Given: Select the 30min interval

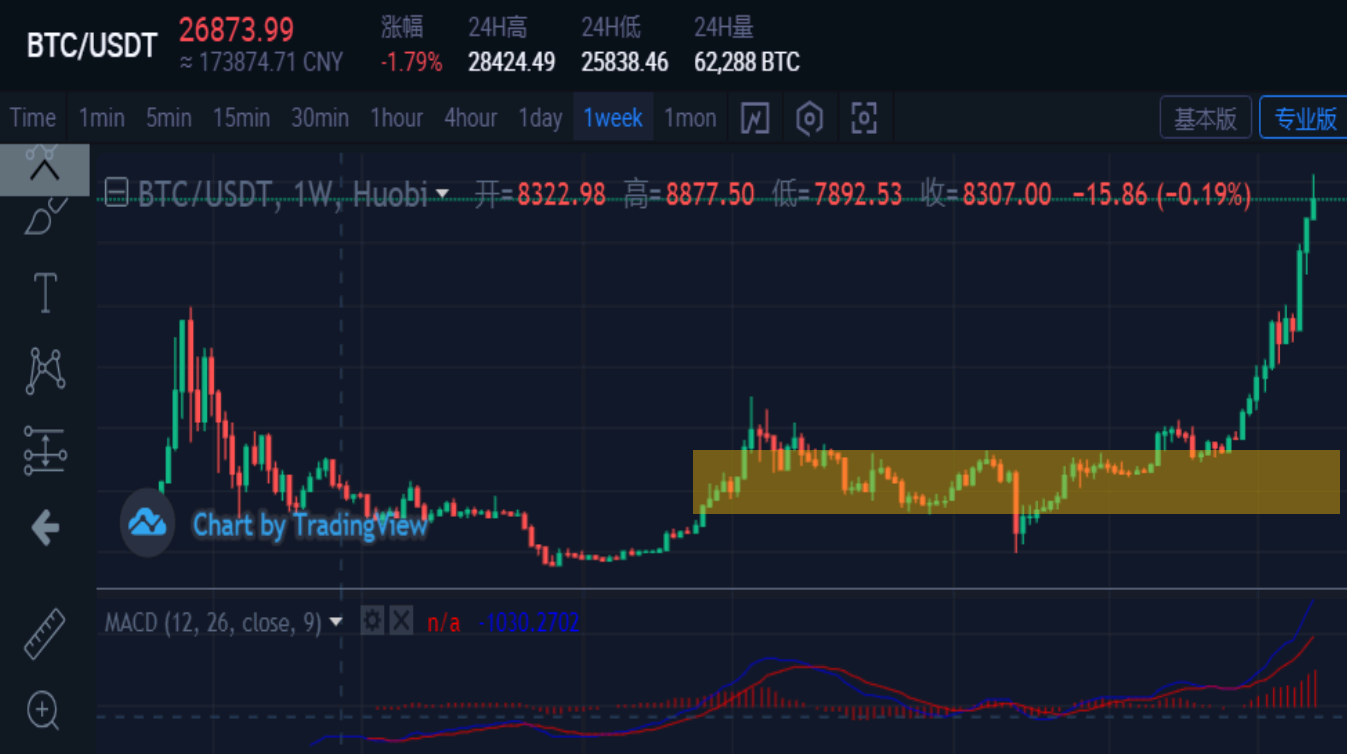Looking at the screenshot, I should [x=320, y=118].
